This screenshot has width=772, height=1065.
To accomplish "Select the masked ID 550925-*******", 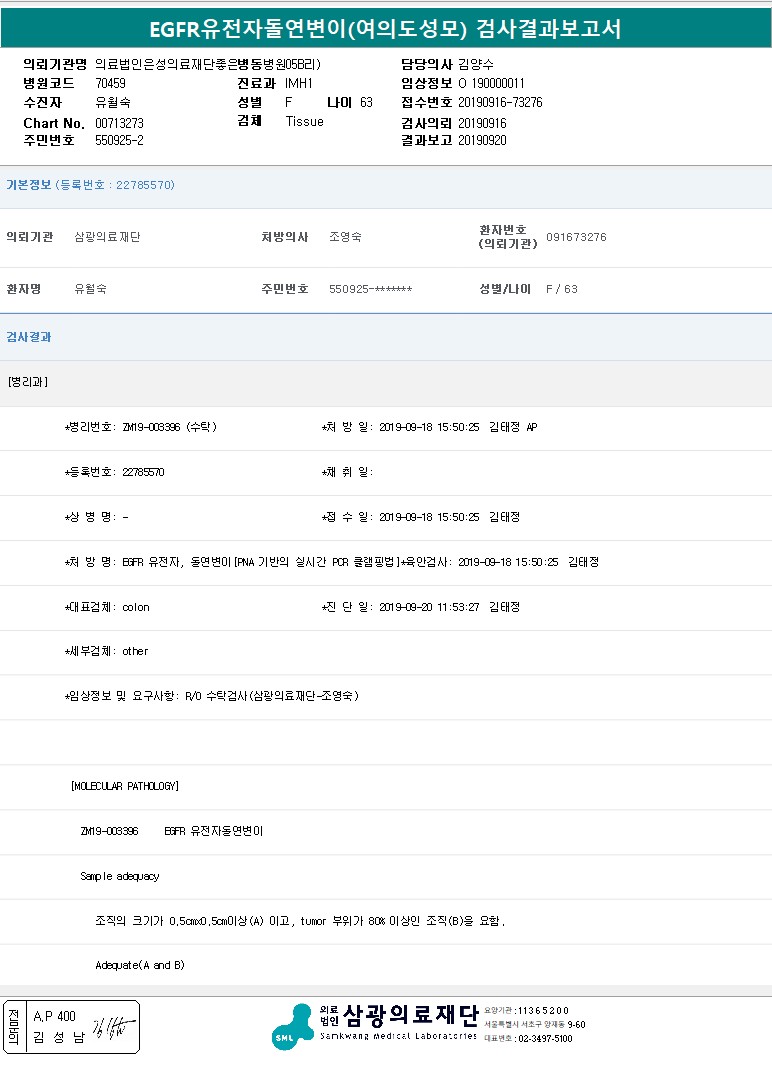I will point(371,289).
